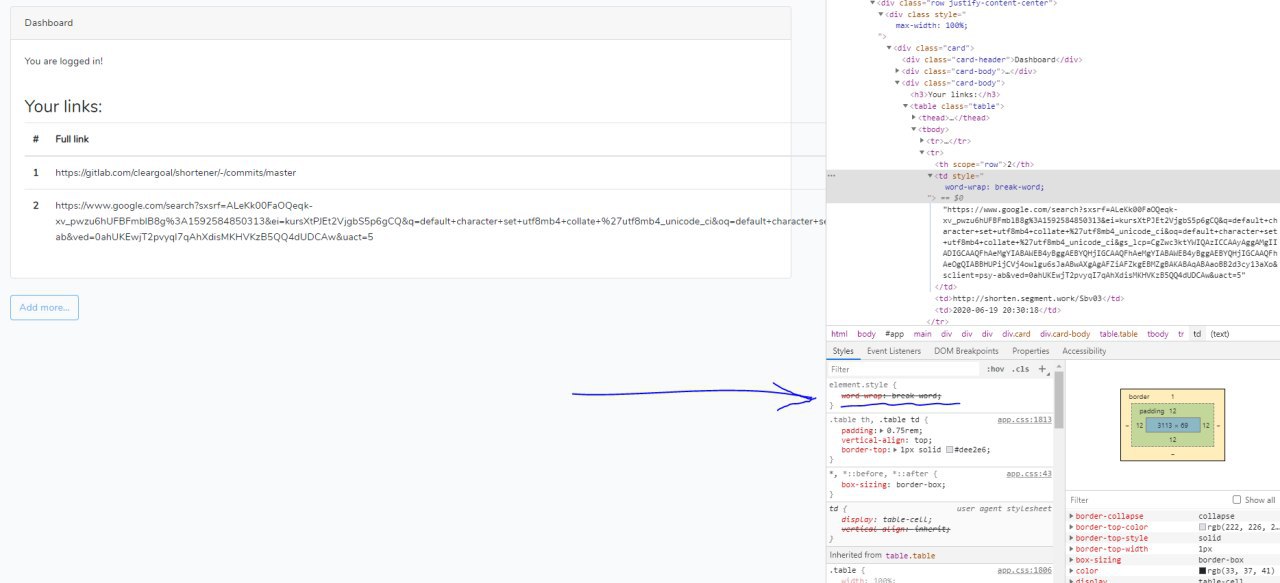Image resolution: width=1280 pixels, height=583 pixels.
Task: Select the box-sizing: border-box declaration
Action: (x=893, y=484)
